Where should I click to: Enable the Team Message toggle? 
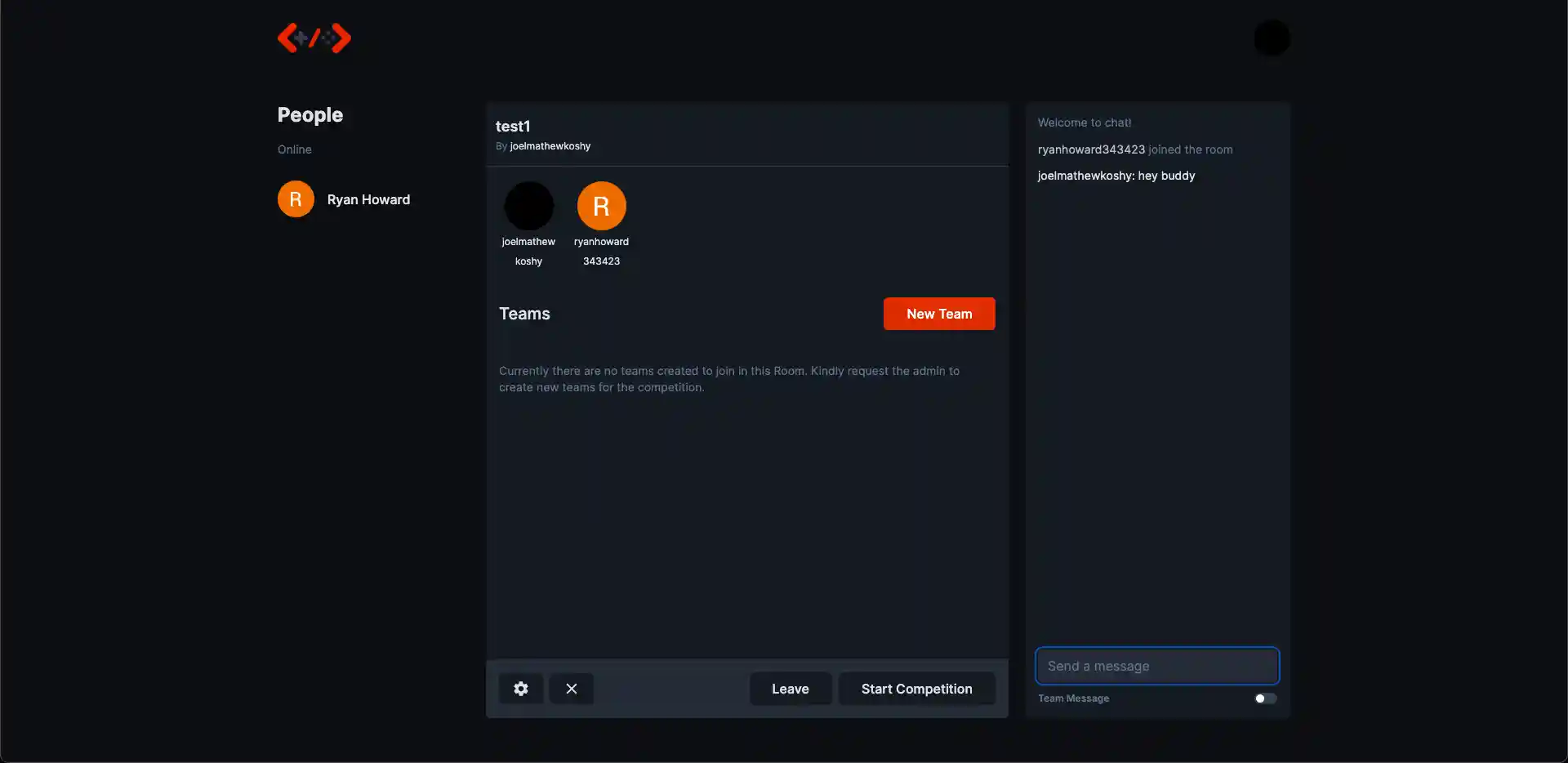pos(1265,698)
